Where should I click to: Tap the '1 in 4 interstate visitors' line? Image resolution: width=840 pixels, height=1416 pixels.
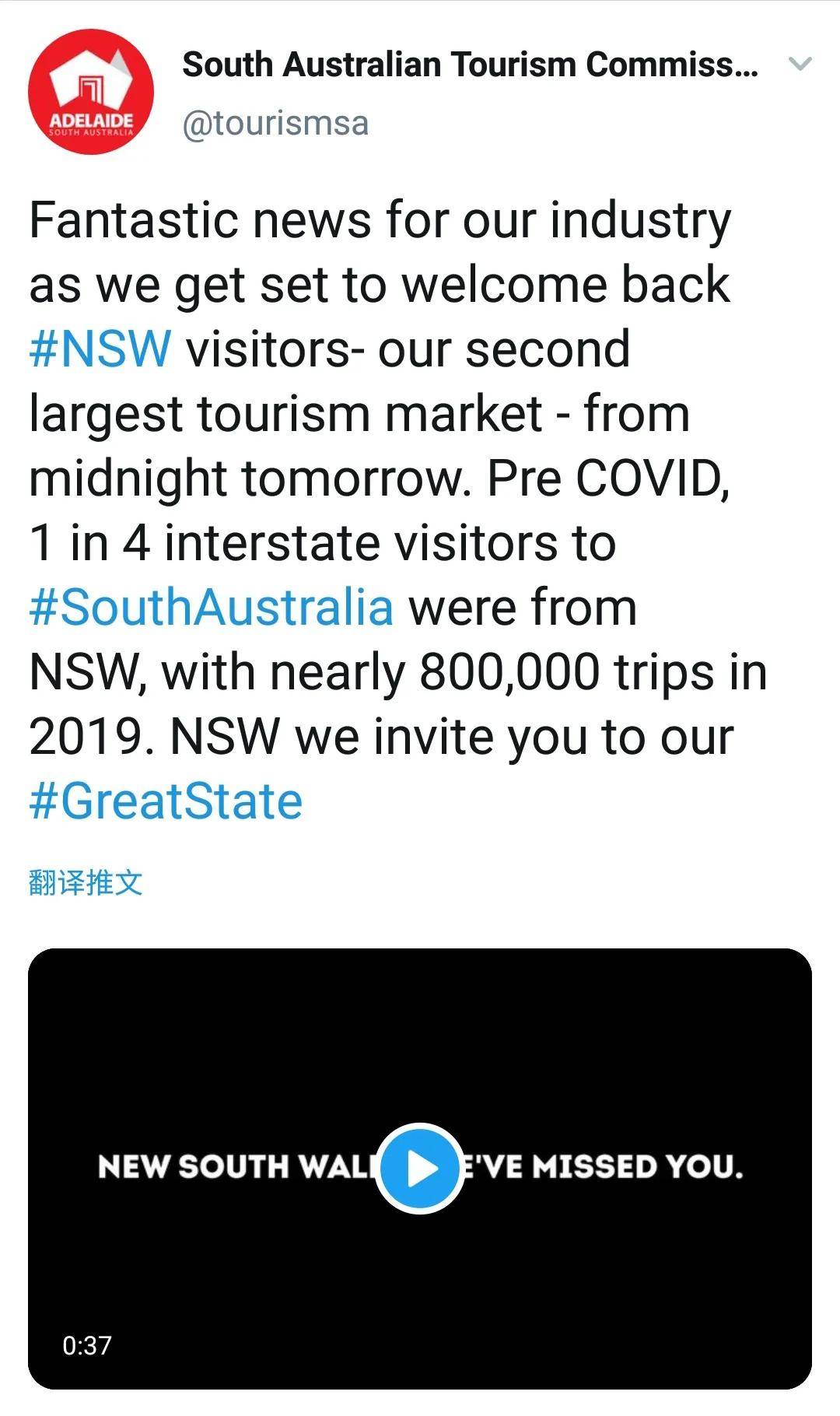pos(323,542)
